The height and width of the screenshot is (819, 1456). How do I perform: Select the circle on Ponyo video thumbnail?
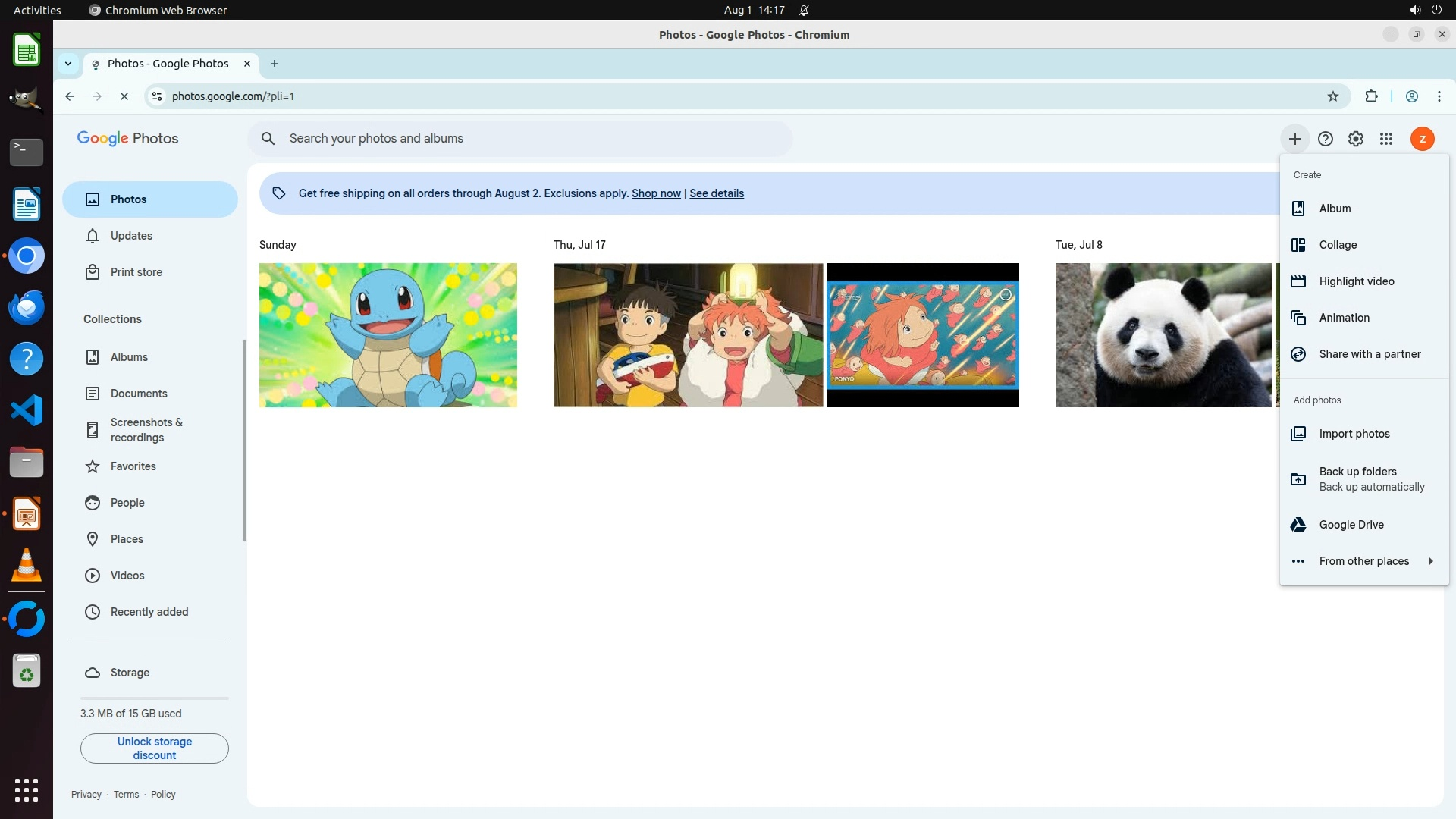(x=1006, y=295)
